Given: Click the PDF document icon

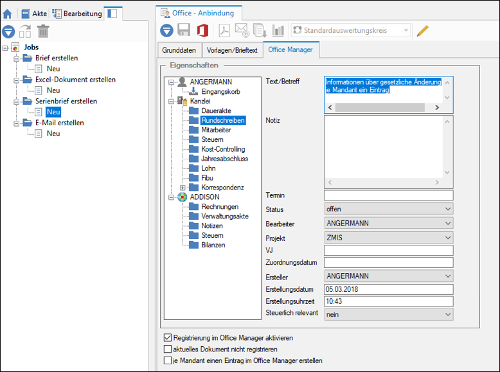Looking at the screenshot, I should coord(224,31).
